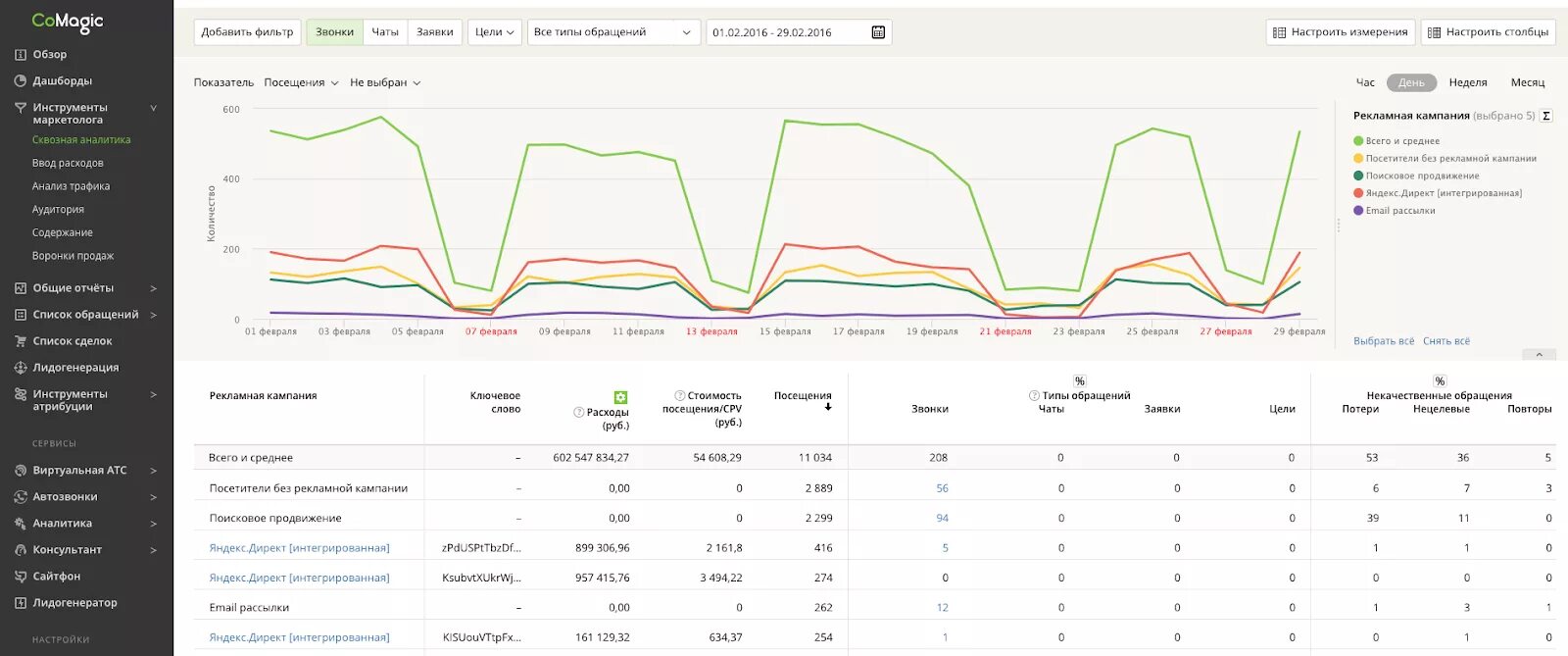Click Настроить столбцы button
1568x656 pixels.
click(1488, 32)
